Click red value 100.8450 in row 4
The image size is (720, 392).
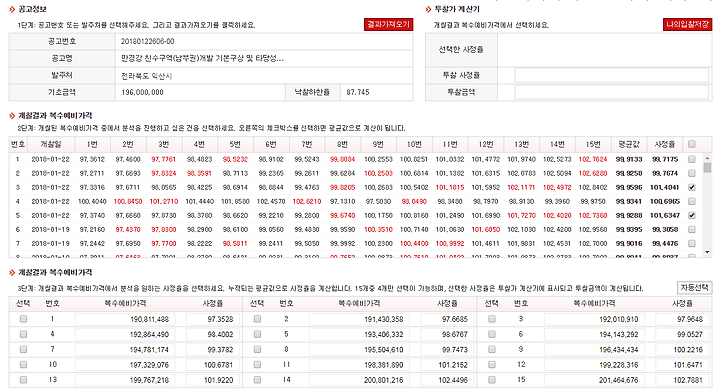click(128, 201)
